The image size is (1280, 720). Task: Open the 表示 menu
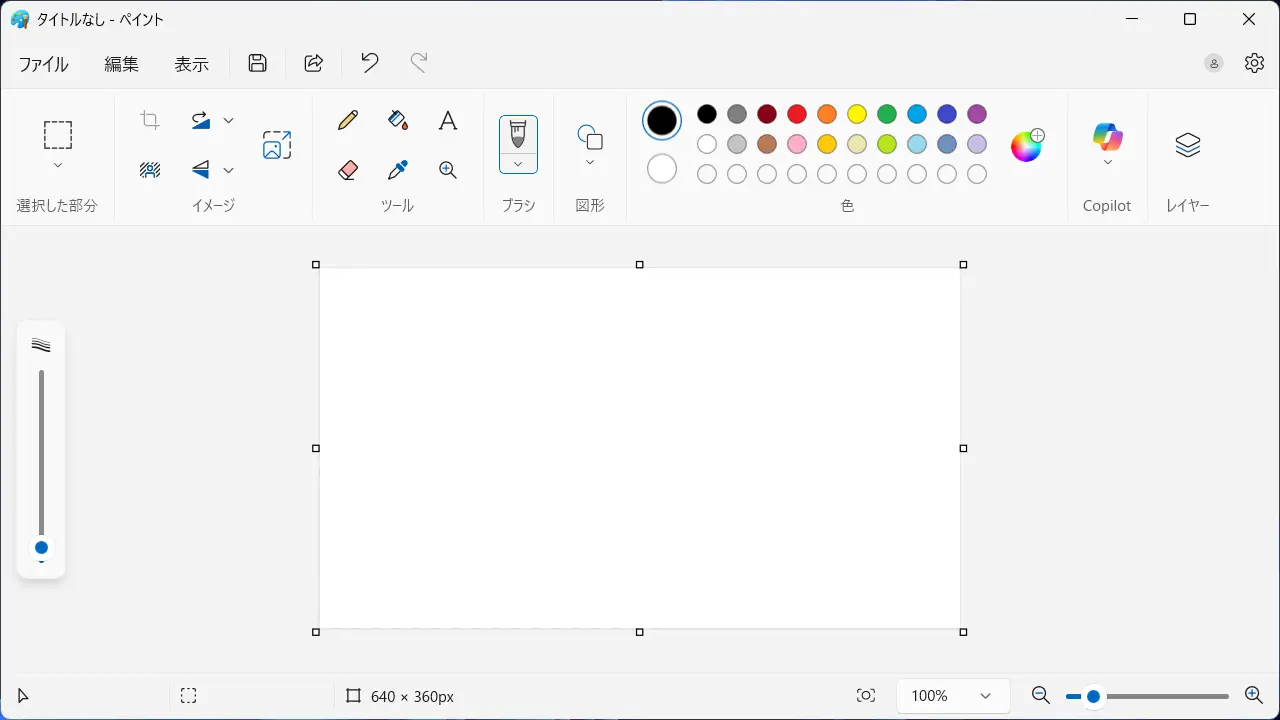coord(192,64)
